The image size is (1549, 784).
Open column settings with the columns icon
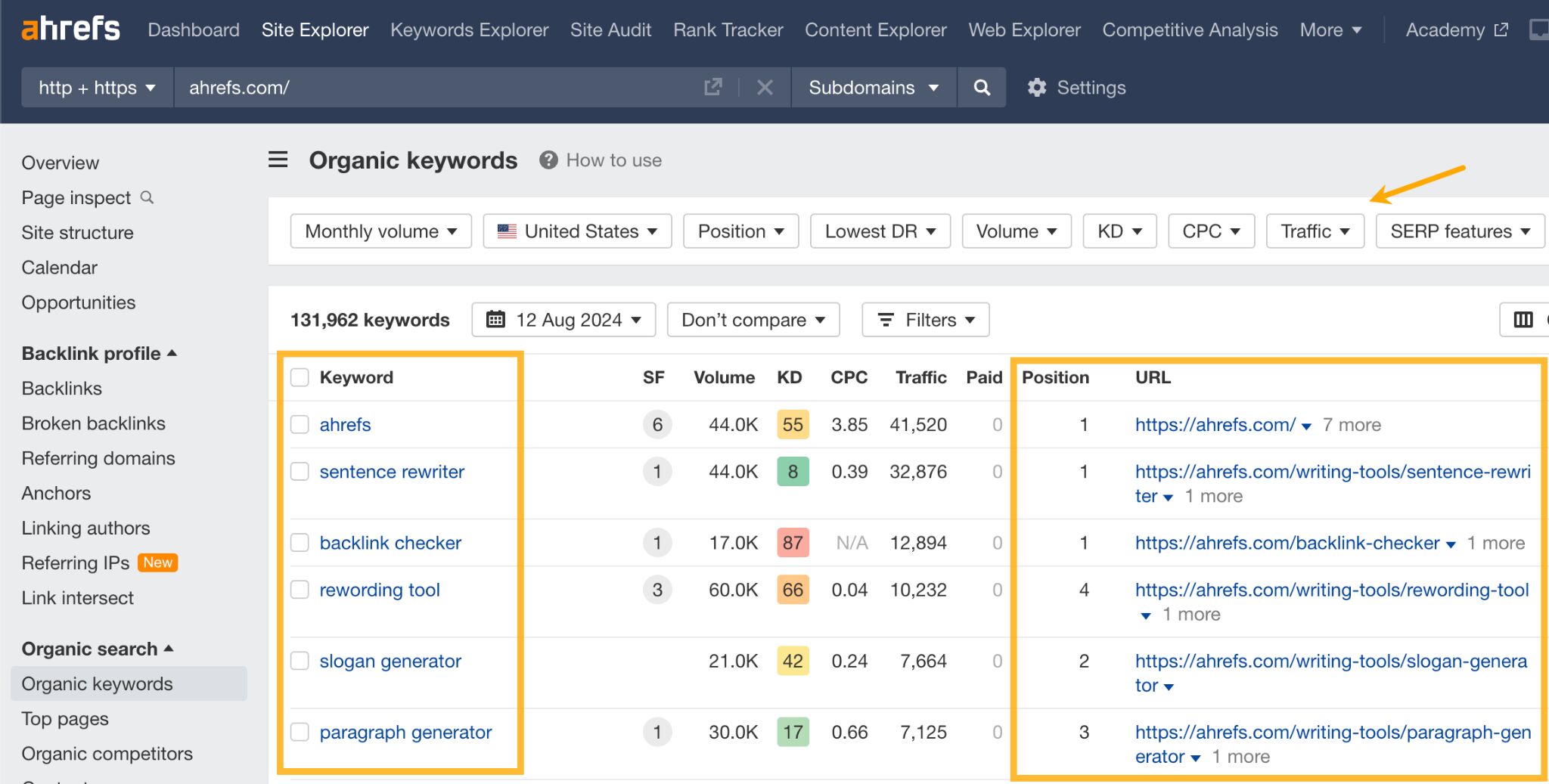1523,319
